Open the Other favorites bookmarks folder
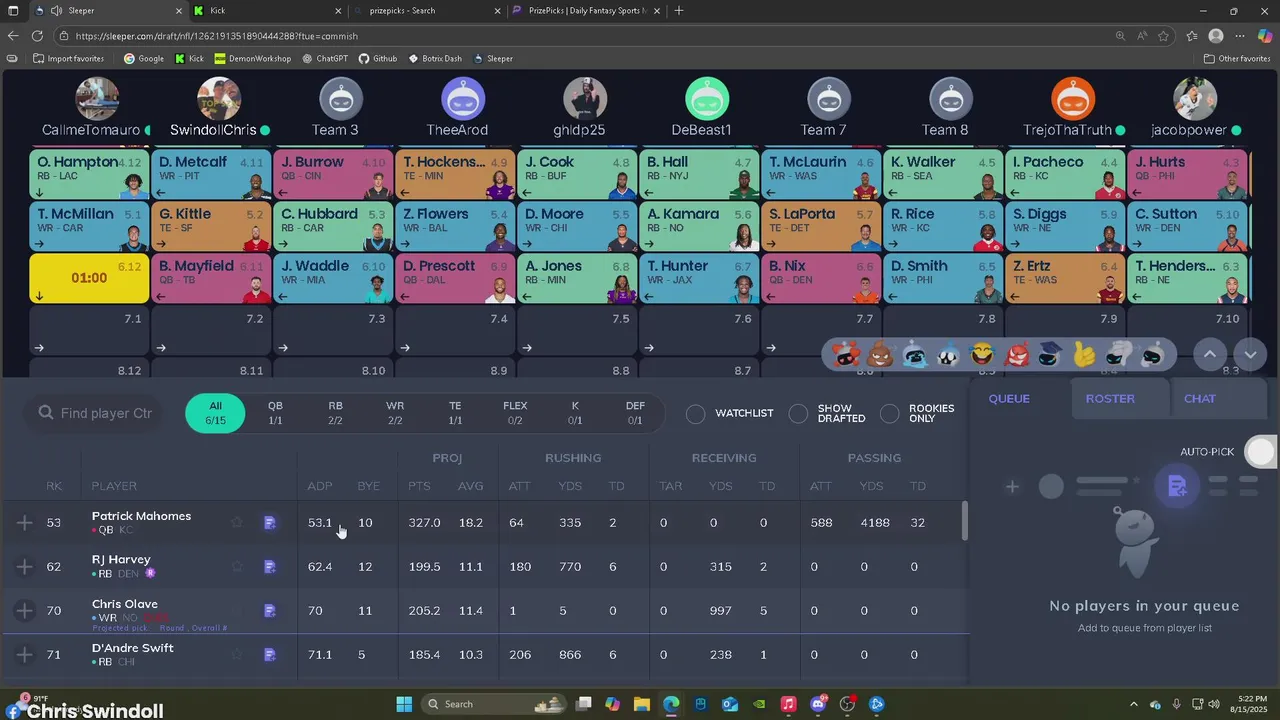The width and height of the screenshot is (1280, 720). pyautogui.click(x=1237, y=58)
